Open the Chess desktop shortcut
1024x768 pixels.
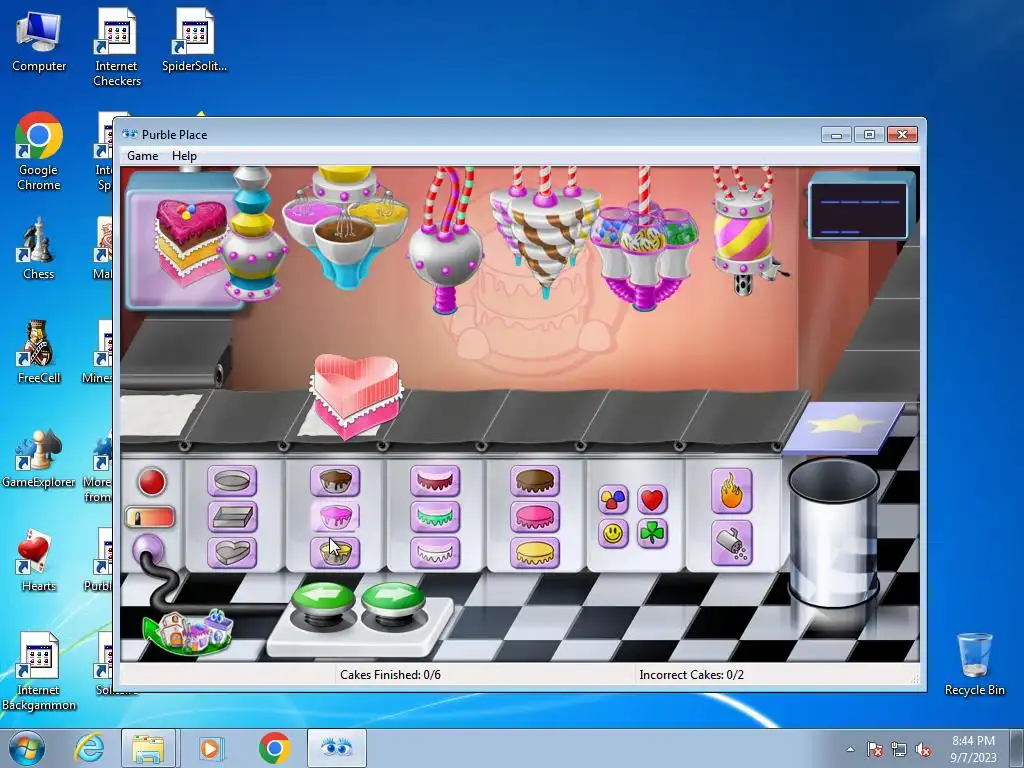point(39,248)
